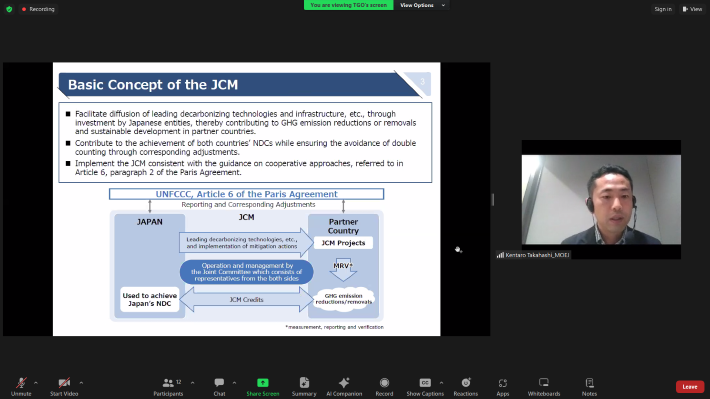Open the Reactions menu
The width and height of the screenshot is (710, 399).
465,387
